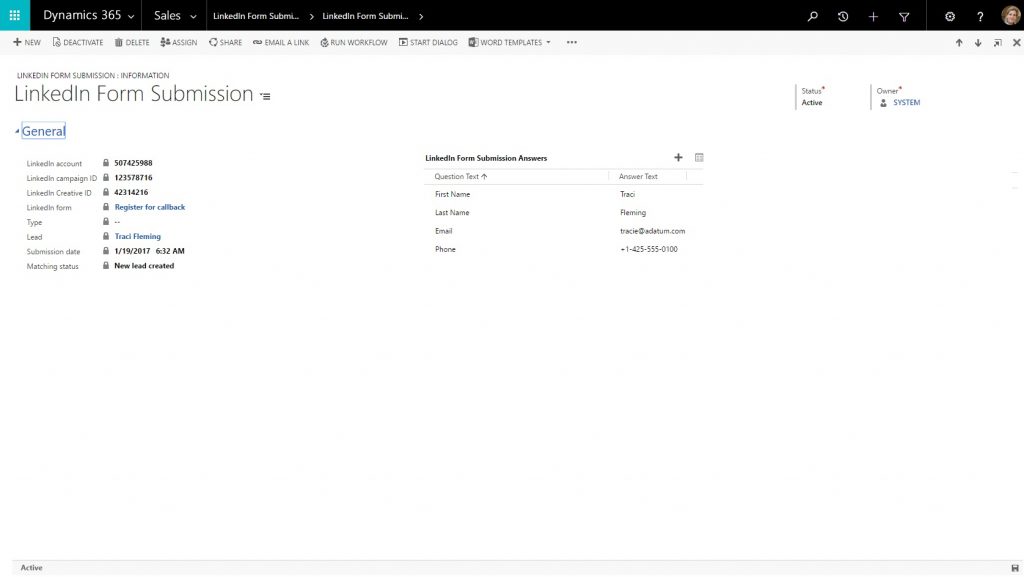Go to next record down arrow
Screen dimensions: 1024x577
978,42
